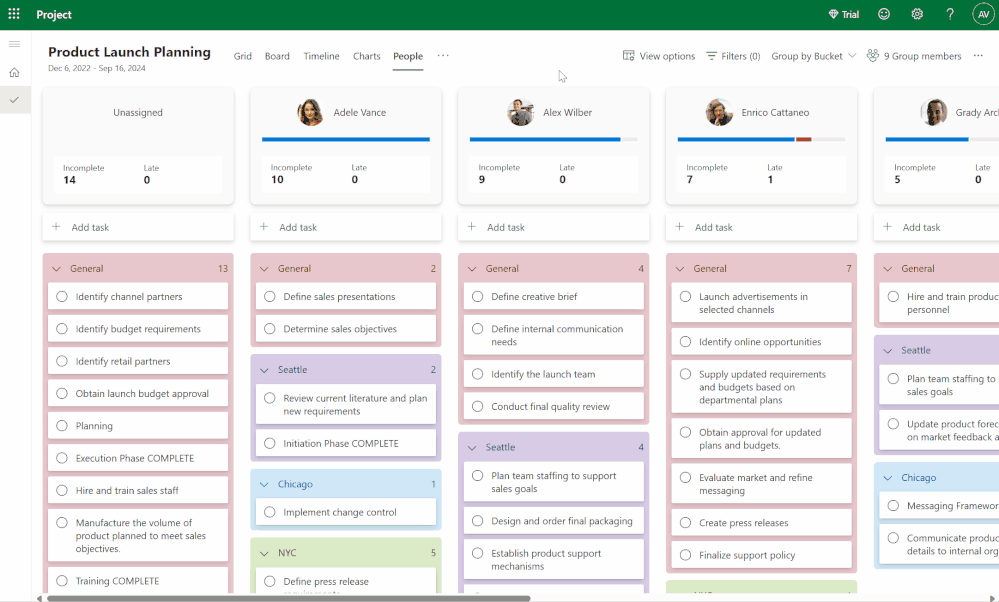Open the feedback smiley icon
The image size is (999, 602).
pyautogui.click(x=884, y=14)
